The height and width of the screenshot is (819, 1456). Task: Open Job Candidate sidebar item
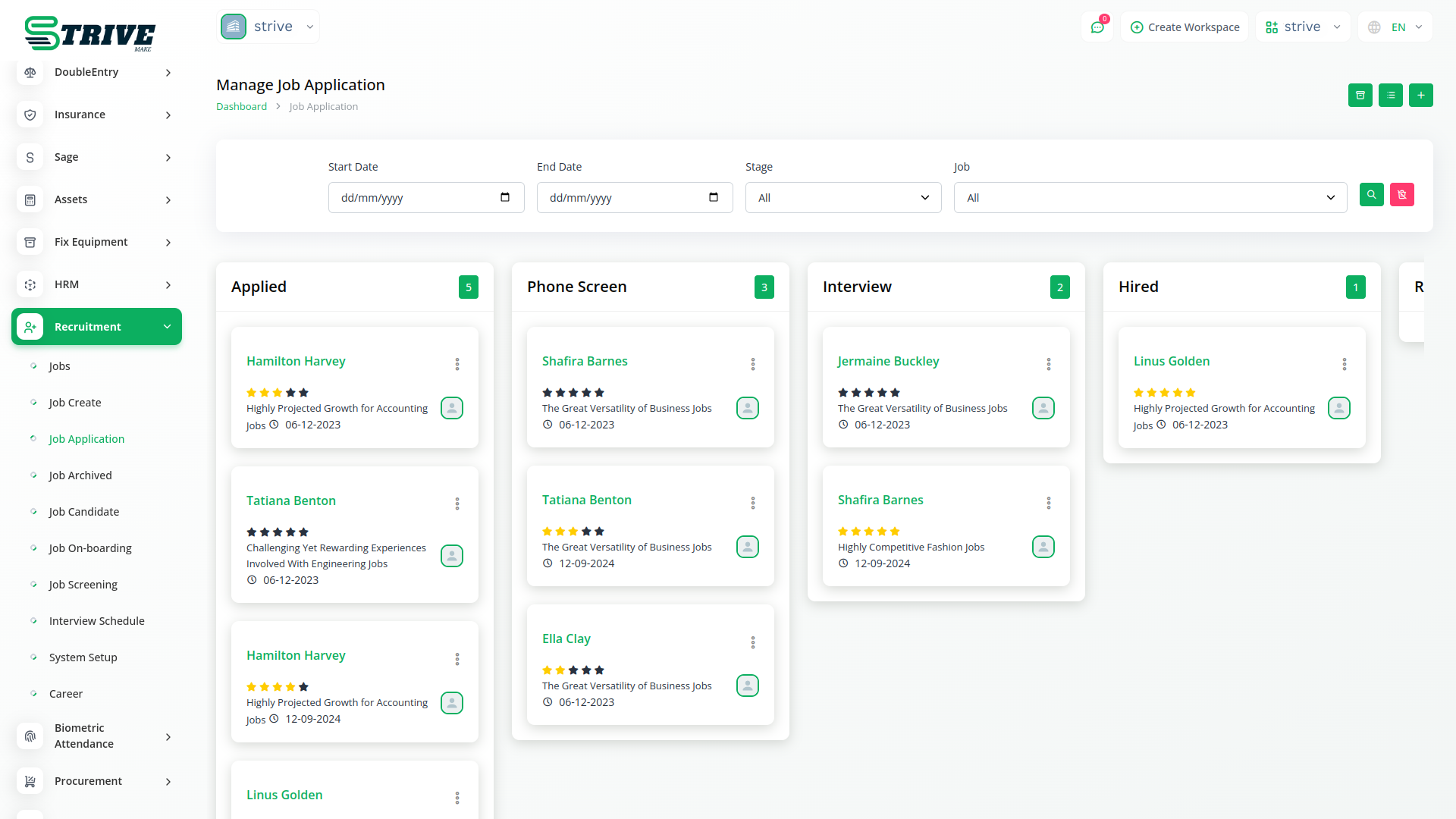(x=83, y=512)
